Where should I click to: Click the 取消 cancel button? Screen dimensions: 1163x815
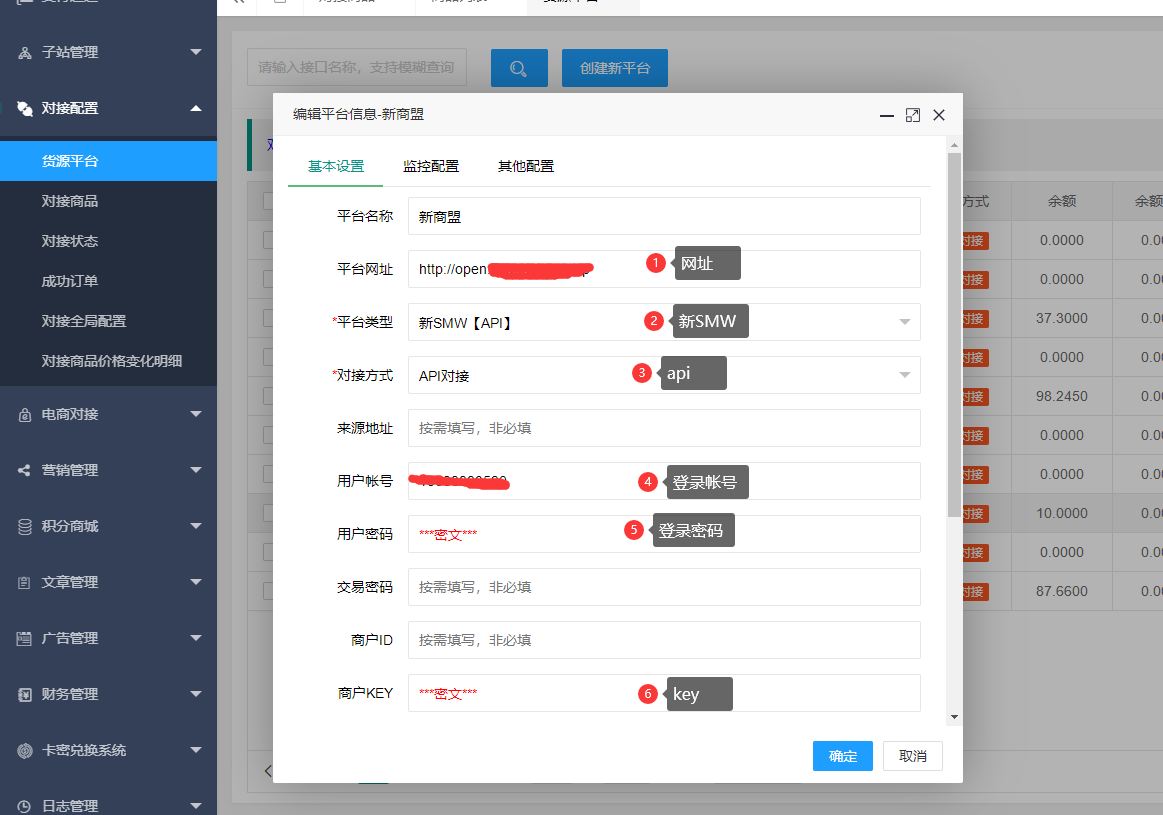[x=913, y=756]
